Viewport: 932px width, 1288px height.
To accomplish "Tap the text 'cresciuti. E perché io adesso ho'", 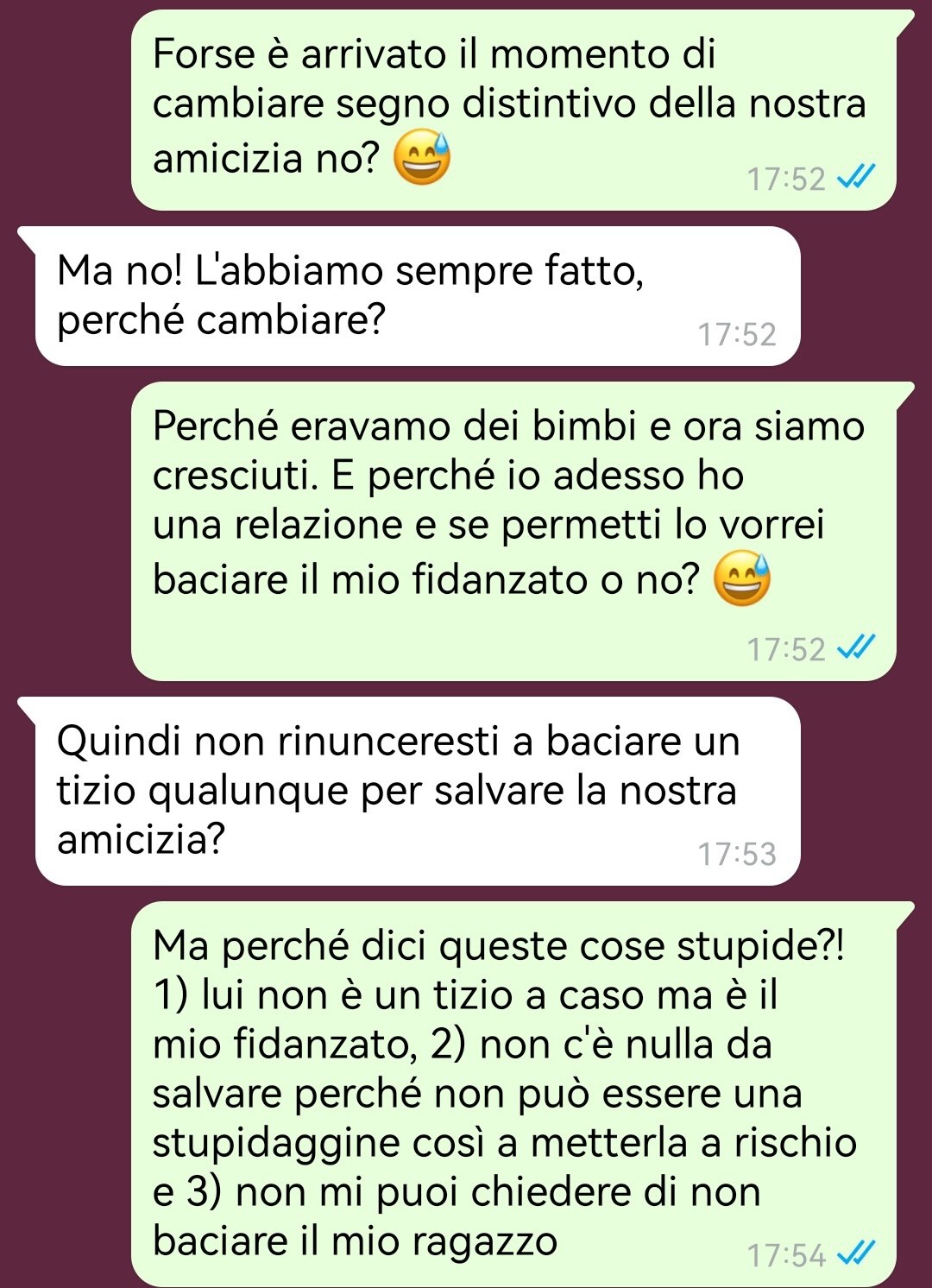I will click(x=448, y=476).
